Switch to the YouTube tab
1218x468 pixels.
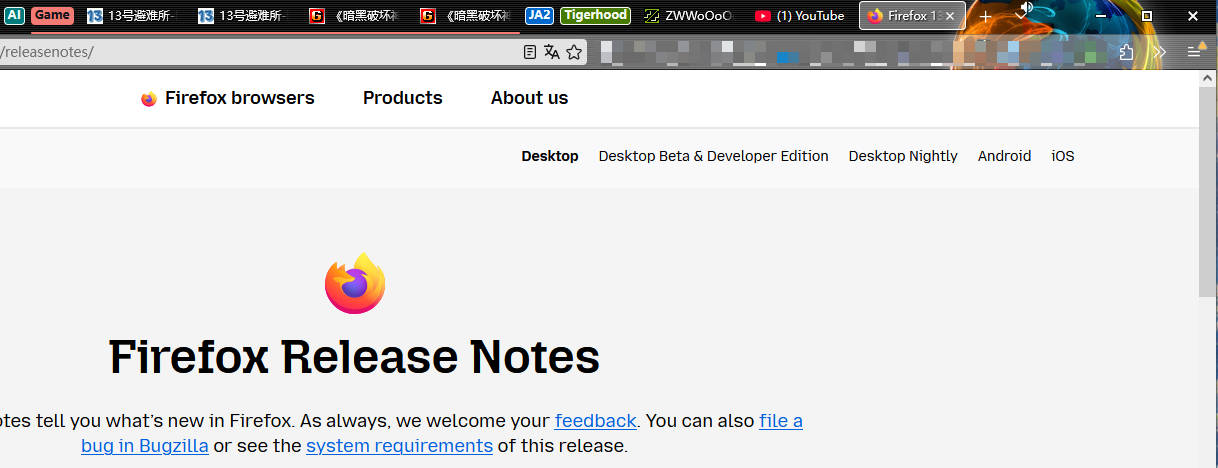pos(800,15)
